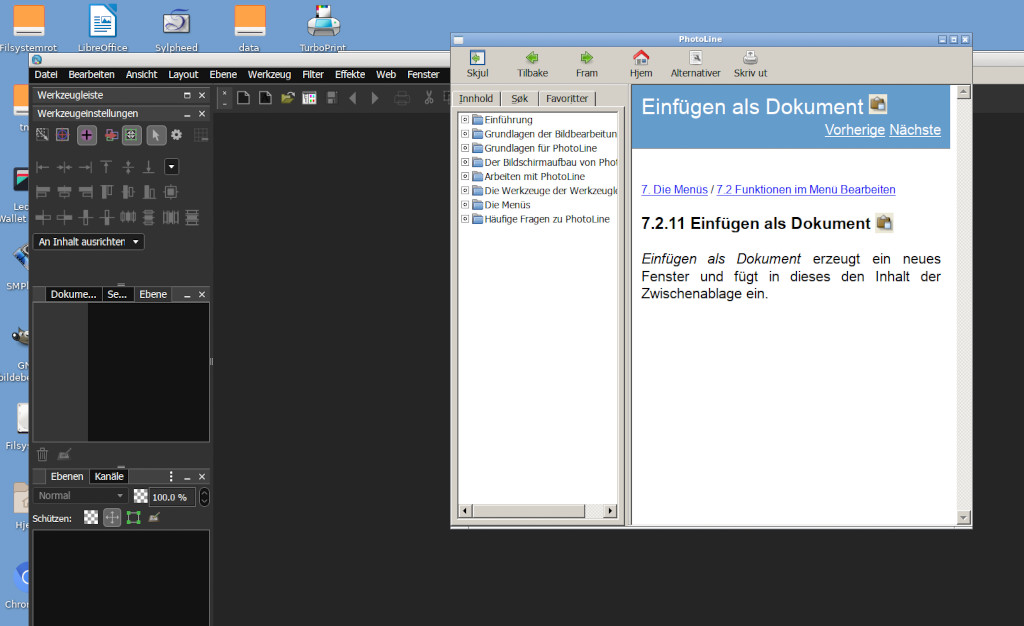This screenshot has height=626, width=1024.
Task: Toggle the purple plus crosshair mode button
Action: point(86,135)
